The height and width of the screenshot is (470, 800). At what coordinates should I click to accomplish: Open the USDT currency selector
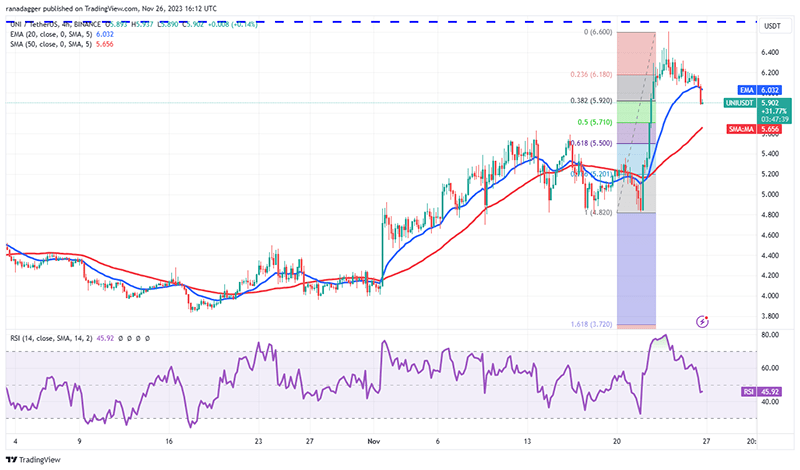[768, 26]
